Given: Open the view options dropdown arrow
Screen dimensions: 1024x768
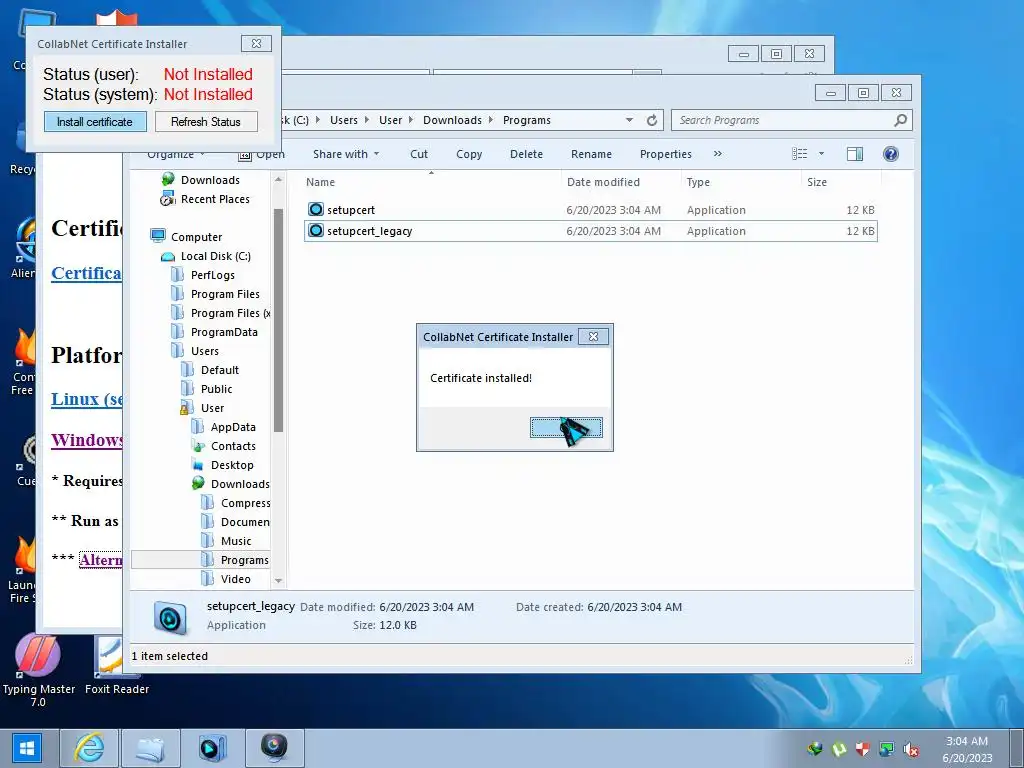Looking at the screenshot, I should pos(822,154).
